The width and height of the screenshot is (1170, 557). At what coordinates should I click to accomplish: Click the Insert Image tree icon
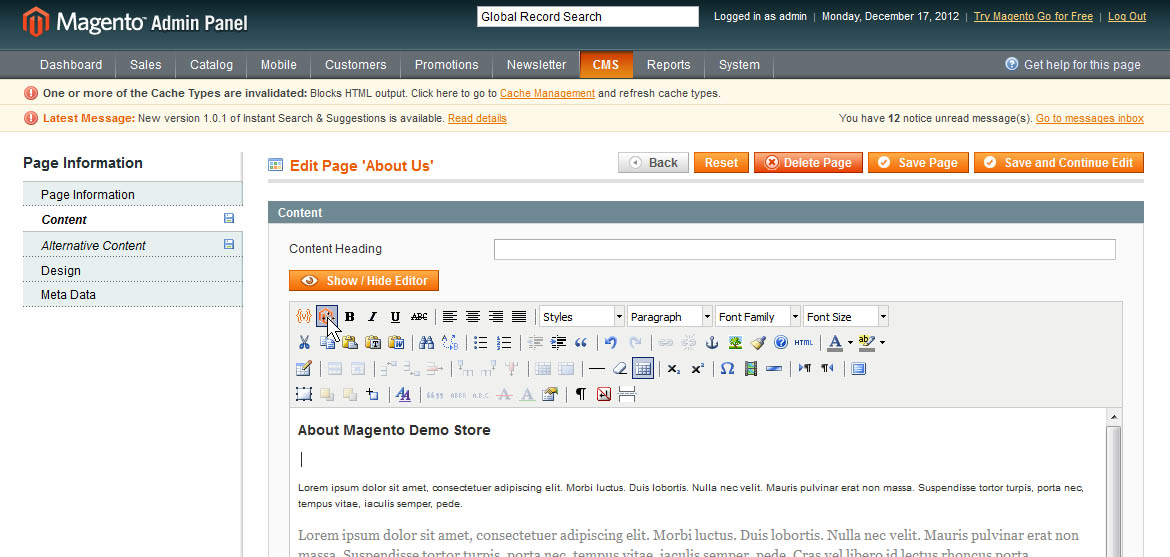(735, 343)
